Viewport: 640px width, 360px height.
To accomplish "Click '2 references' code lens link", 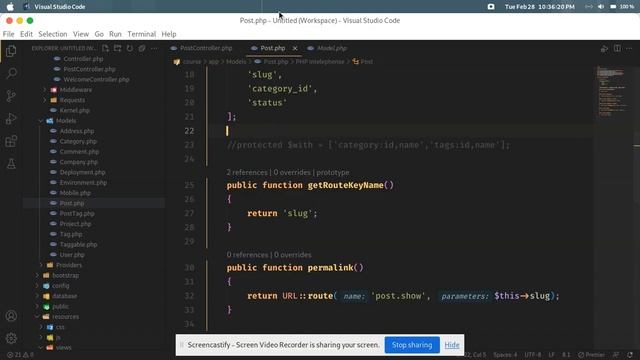I will [x=247, y=172].
